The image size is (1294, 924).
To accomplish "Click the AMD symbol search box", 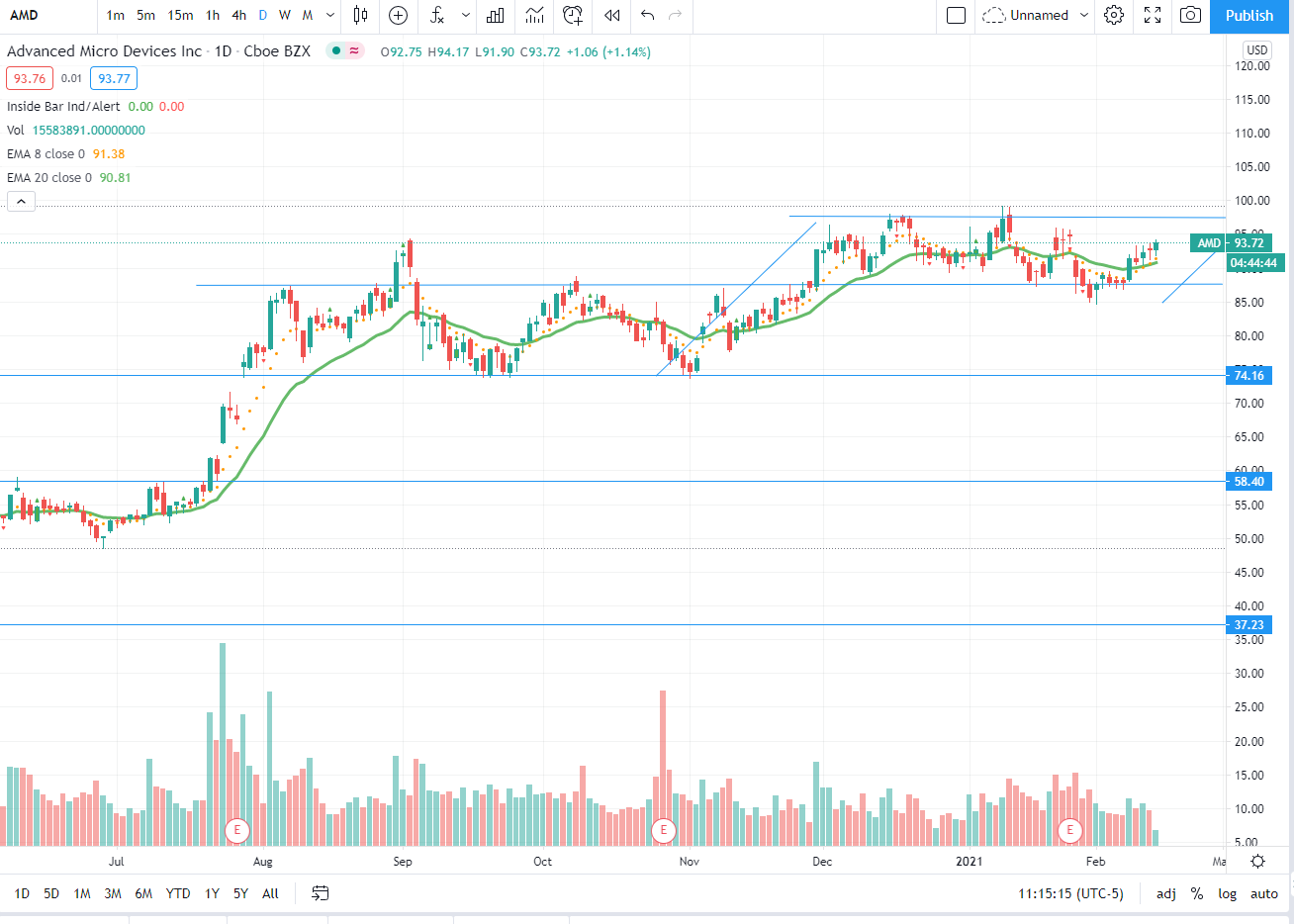I will point(49,15).
